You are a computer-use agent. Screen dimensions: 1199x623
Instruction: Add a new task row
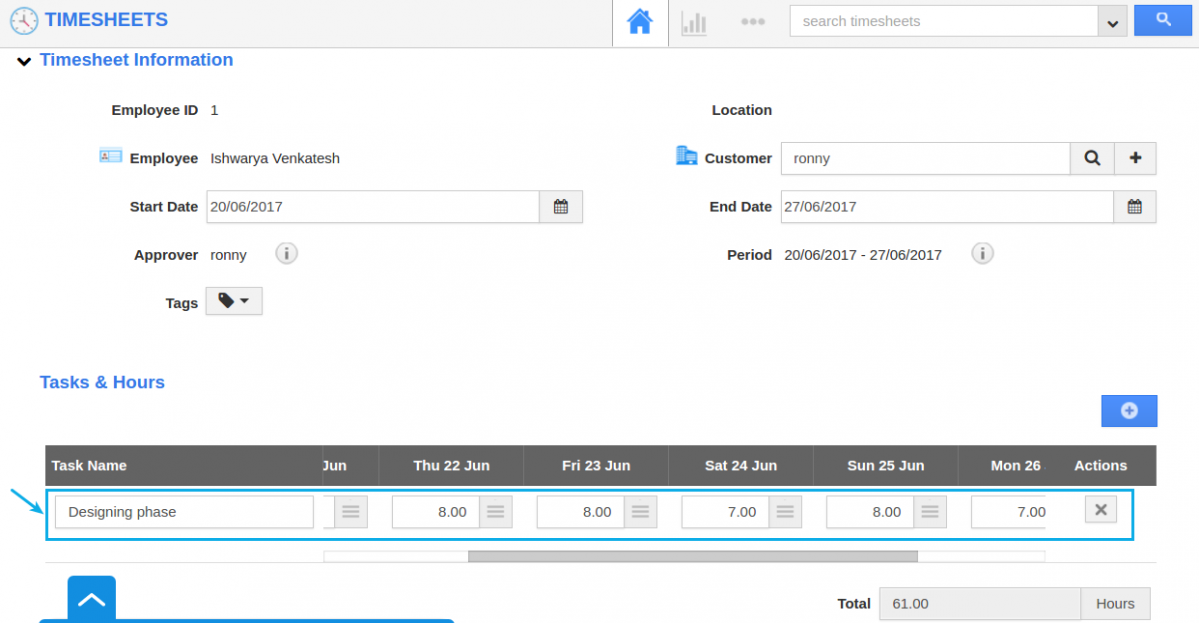(x=1129, y=410)
